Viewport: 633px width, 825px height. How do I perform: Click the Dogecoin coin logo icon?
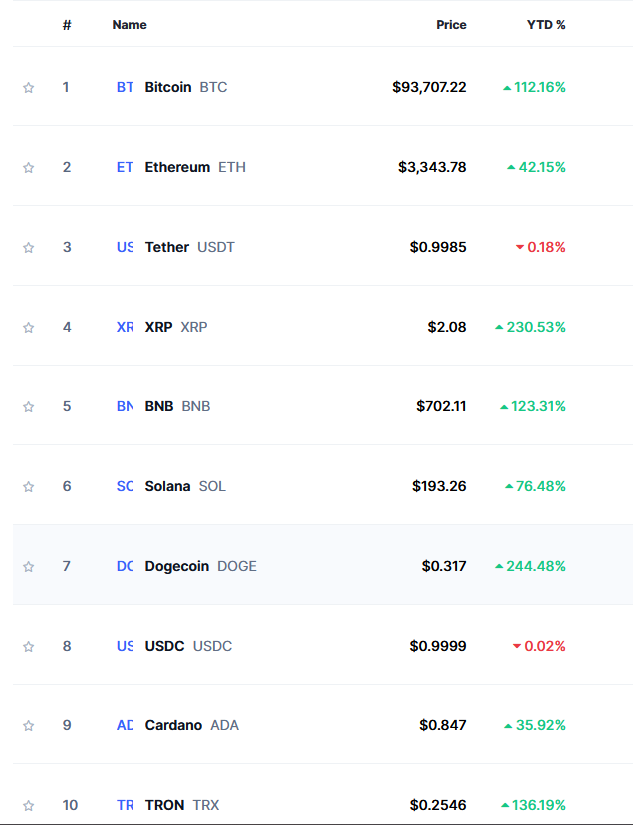point(125,566)
